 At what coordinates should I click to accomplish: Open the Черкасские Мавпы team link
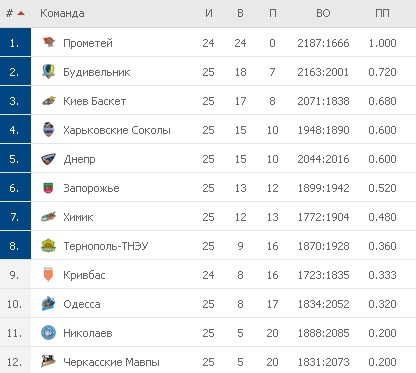[111, 362]
